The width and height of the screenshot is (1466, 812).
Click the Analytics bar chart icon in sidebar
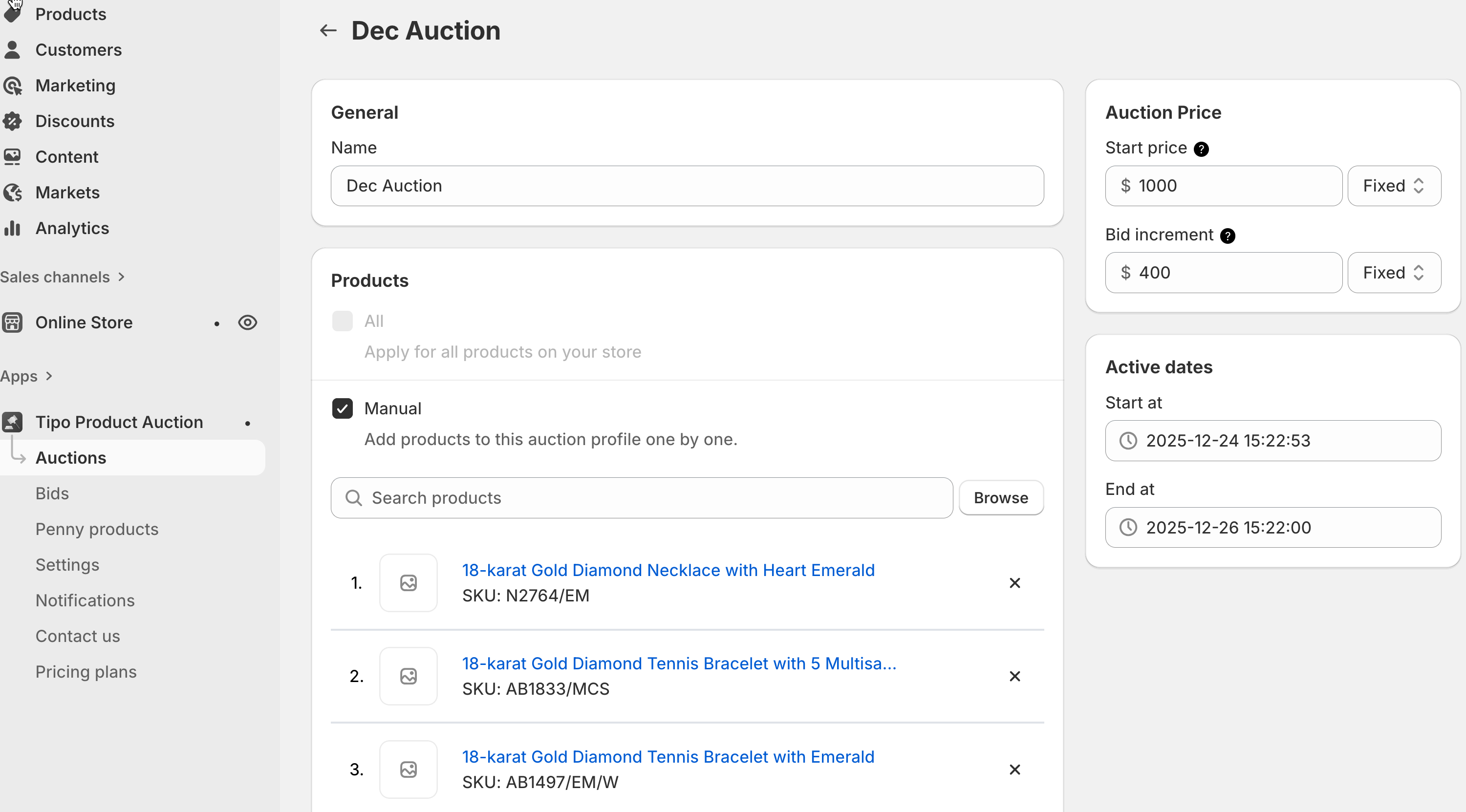tap(13, 228)
